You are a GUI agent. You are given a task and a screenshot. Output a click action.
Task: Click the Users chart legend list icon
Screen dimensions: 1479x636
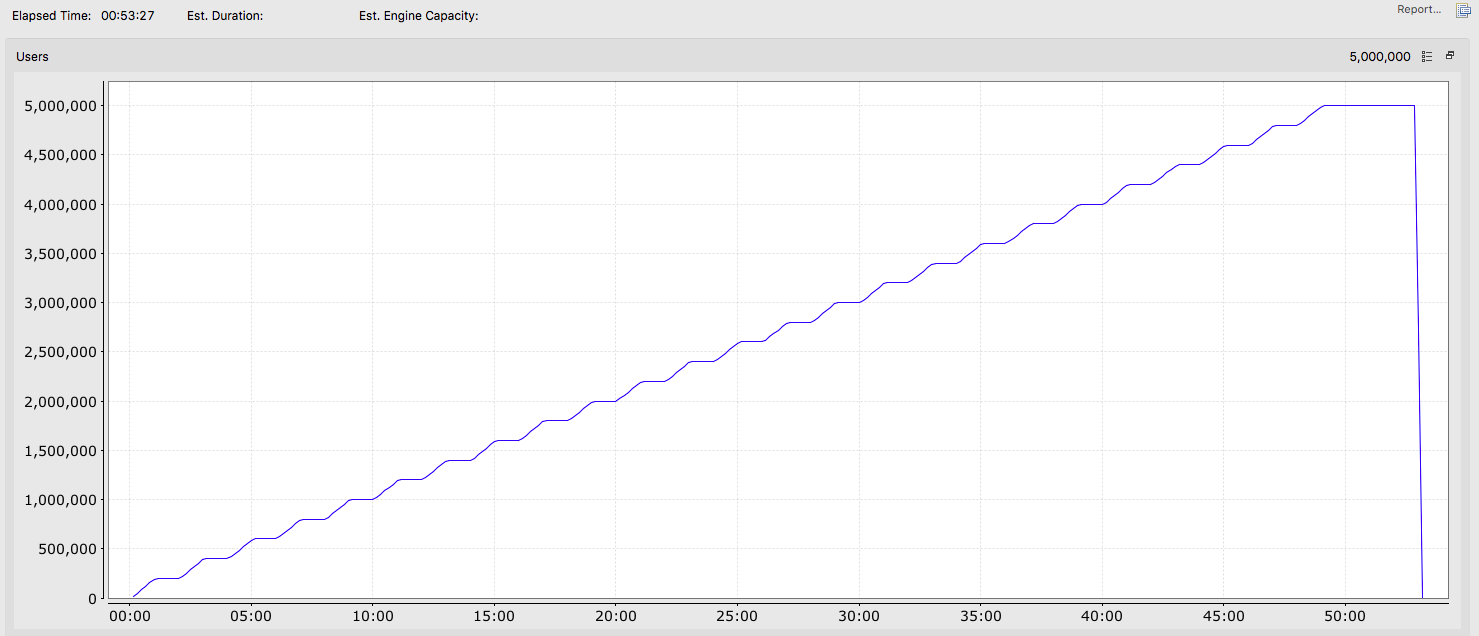click(1428, 57)
